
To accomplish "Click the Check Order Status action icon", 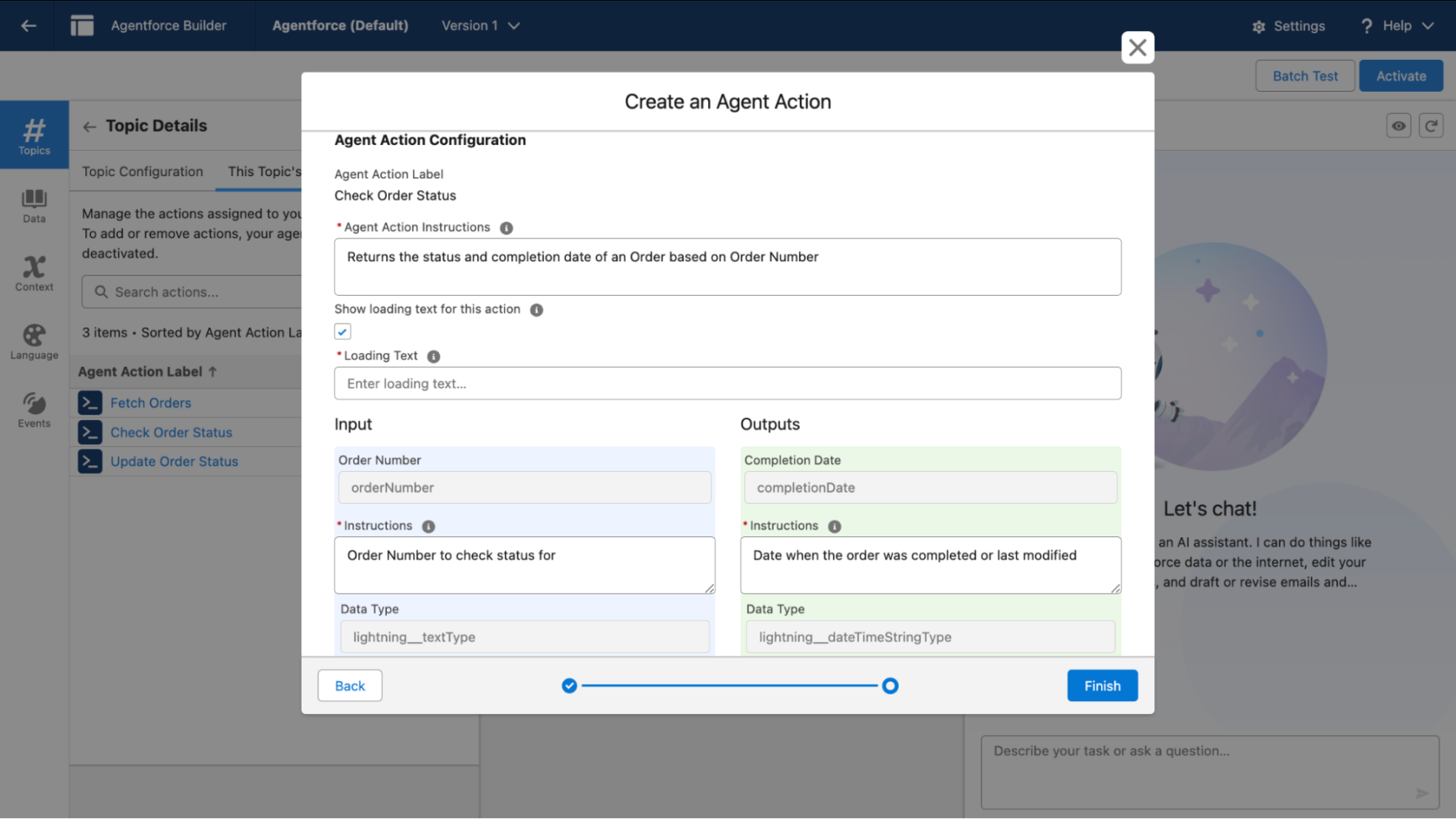I will click(x=90, y=432).
